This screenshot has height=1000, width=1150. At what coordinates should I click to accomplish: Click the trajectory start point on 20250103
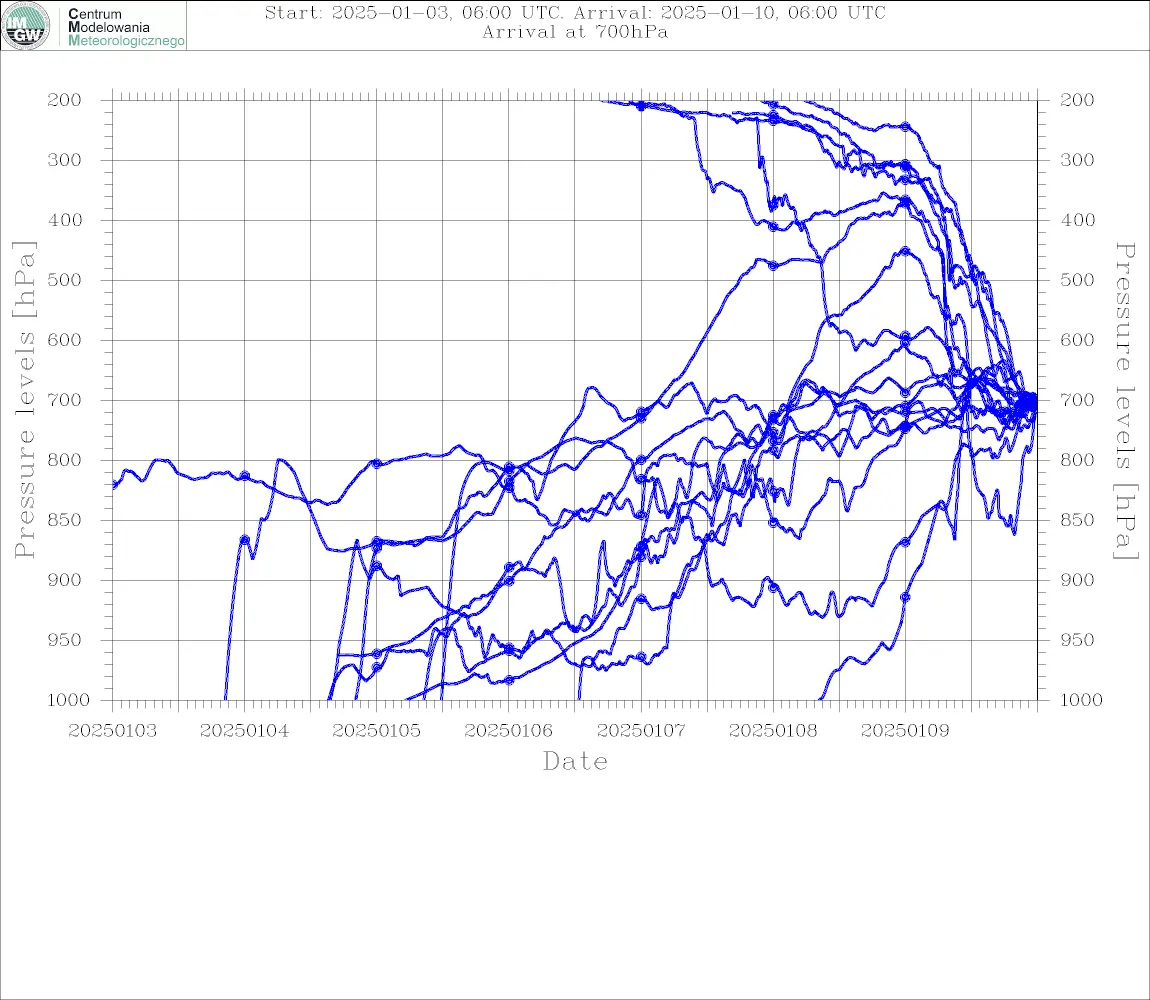pos(114,485)
